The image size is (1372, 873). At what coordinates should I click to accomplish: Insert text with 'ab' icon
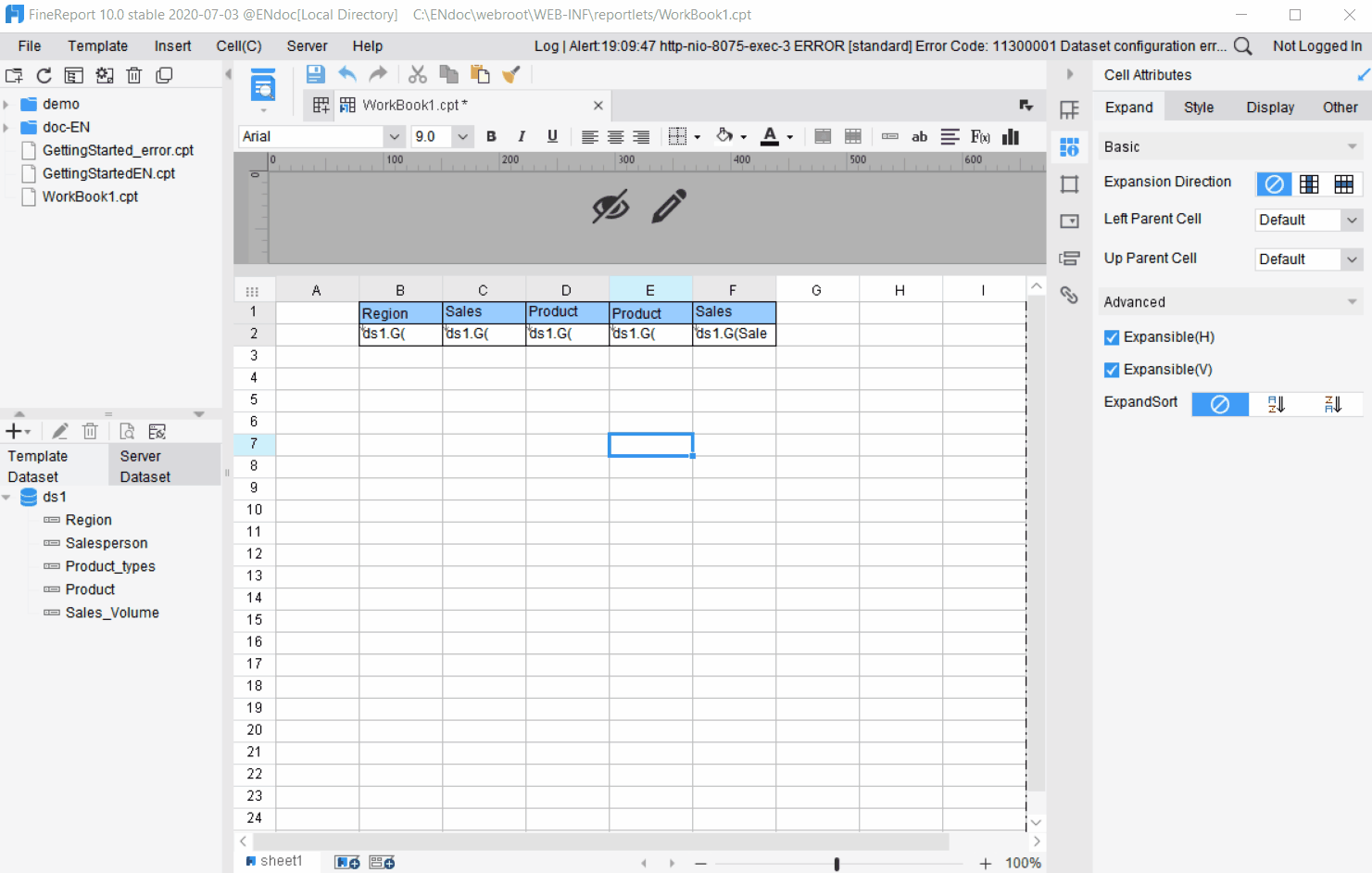click(919, 136)
